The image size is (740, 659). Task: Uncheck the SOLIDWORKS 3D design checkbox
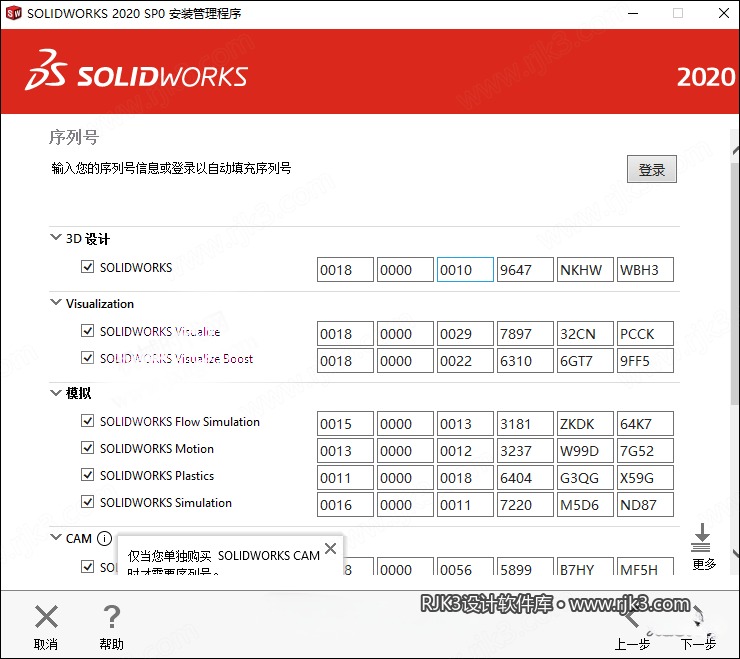pyautogui.click(x=87, y=267)
